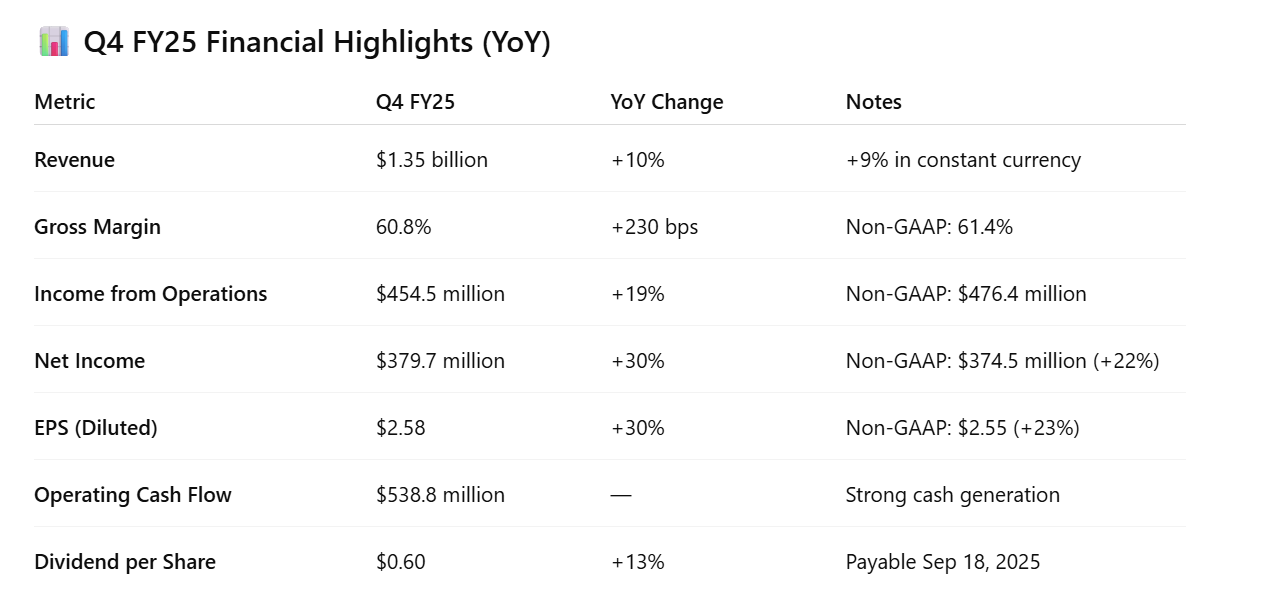The image size is (1278, 616).
Task: Select the +230 bps change cell
Action: coord(654,227)
